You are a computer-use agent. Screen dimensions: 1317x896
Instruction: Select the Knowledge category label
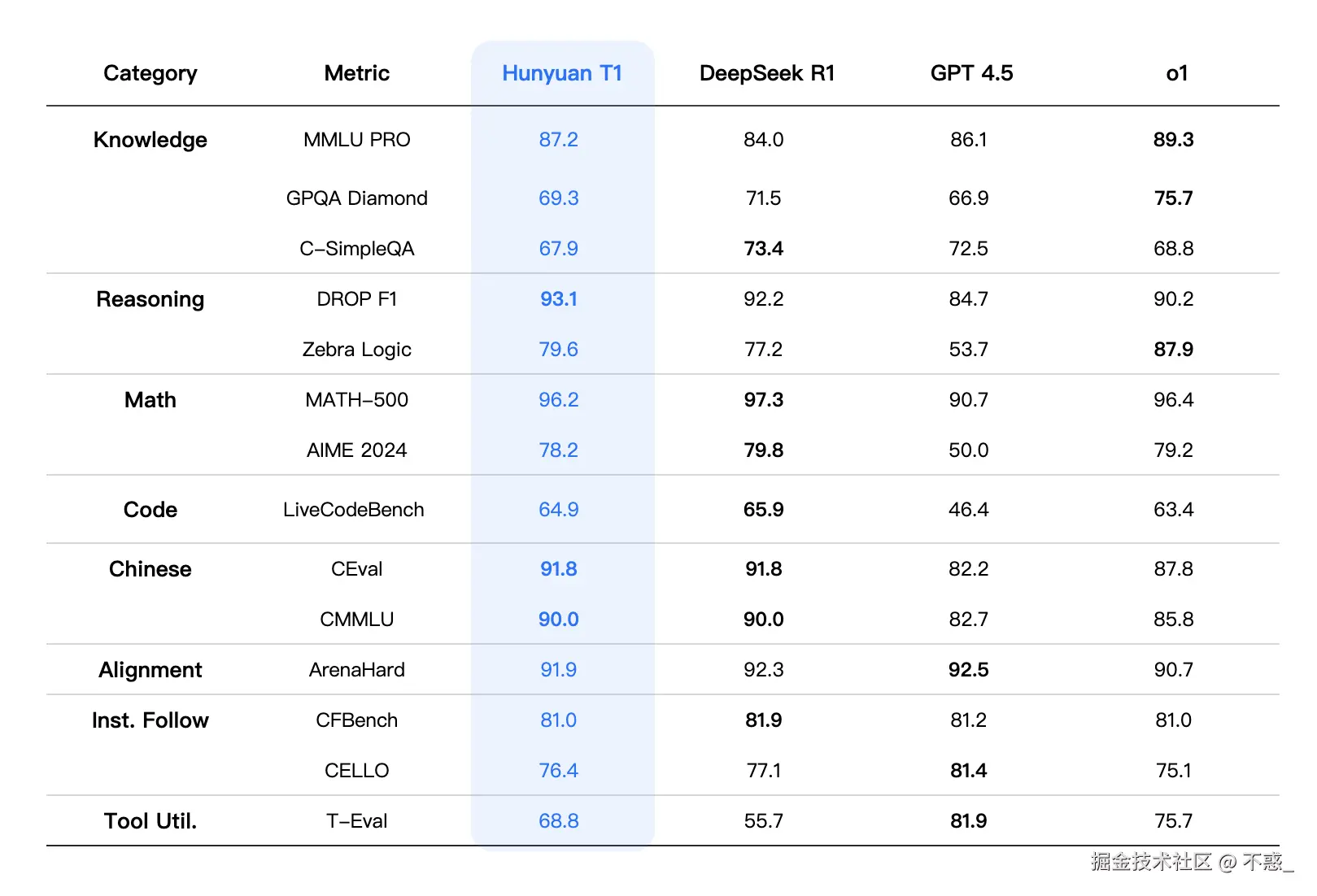point(150,140)
